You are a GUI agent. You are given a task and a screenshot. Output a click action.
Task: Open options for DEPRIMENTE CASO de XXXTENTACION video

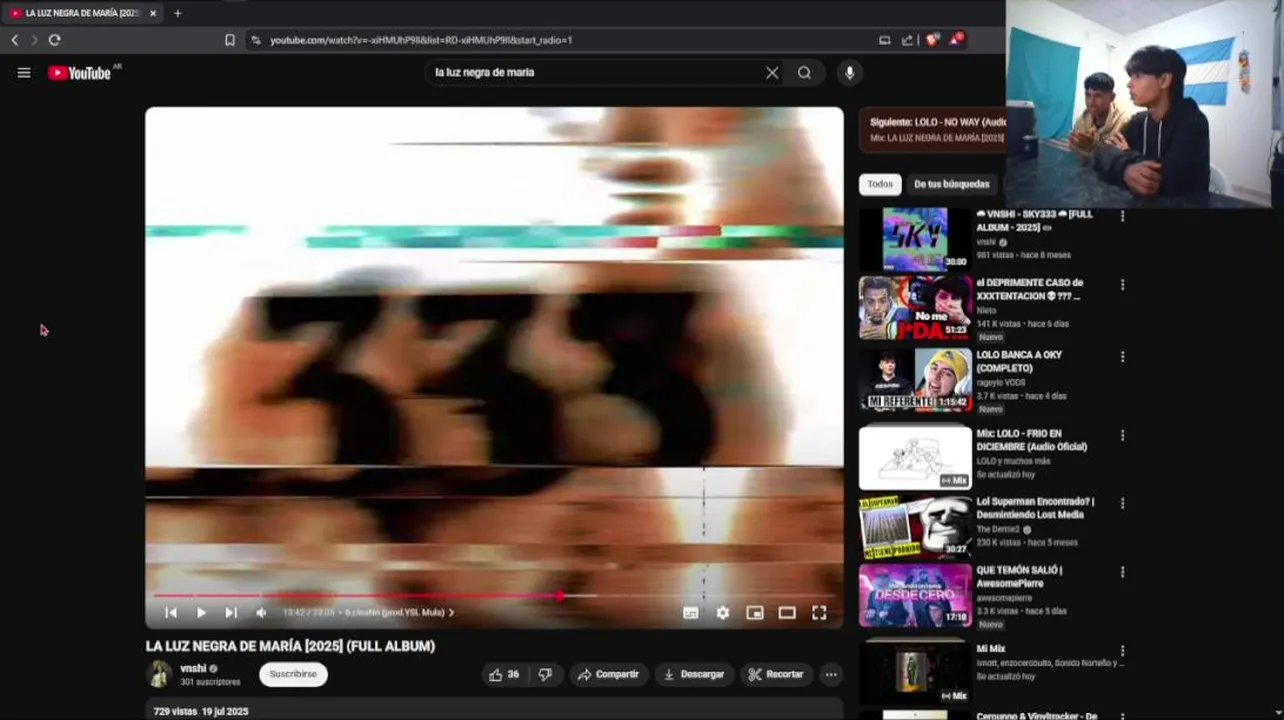1122,285
